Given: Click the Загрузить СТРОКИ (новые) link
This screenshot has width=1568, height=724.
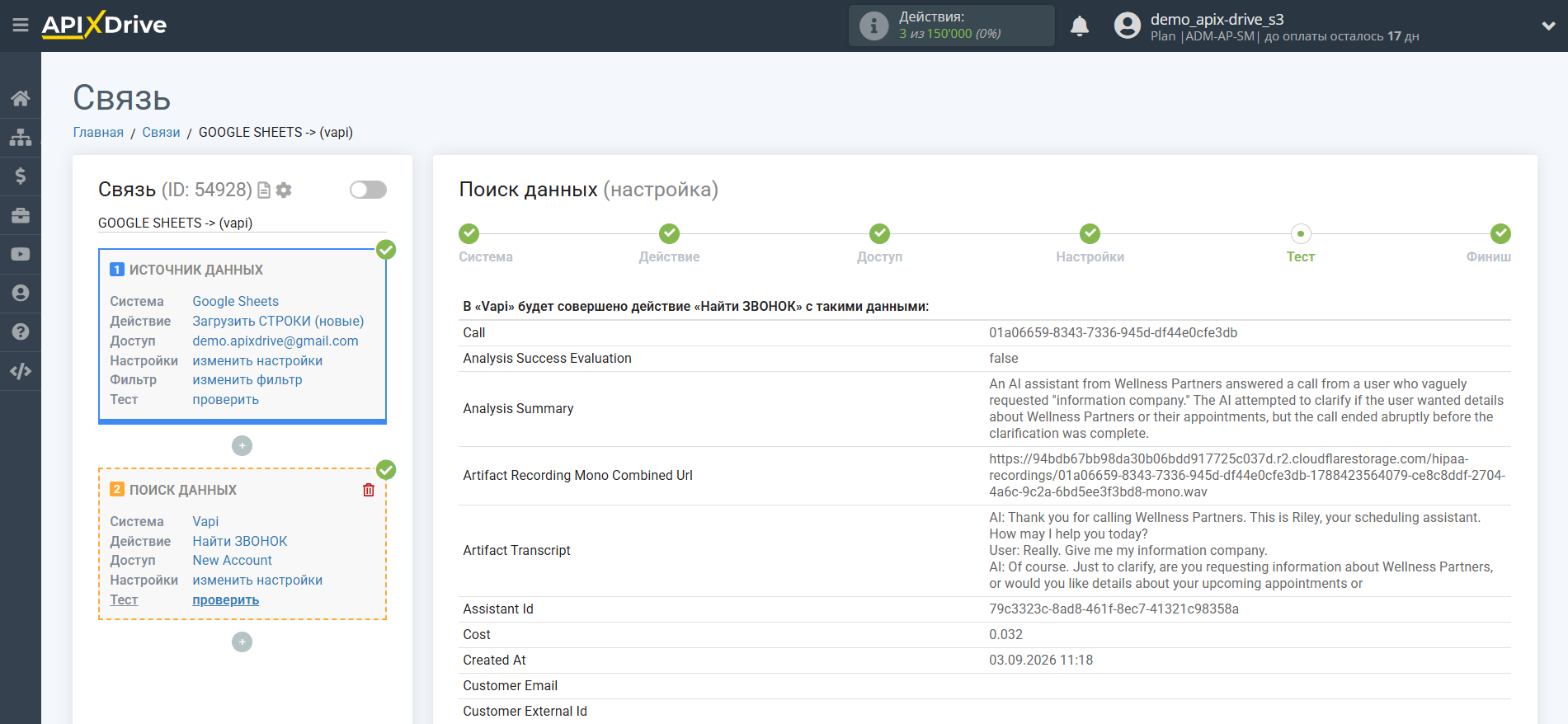Looking at the screenshot, I should (278, 321).
